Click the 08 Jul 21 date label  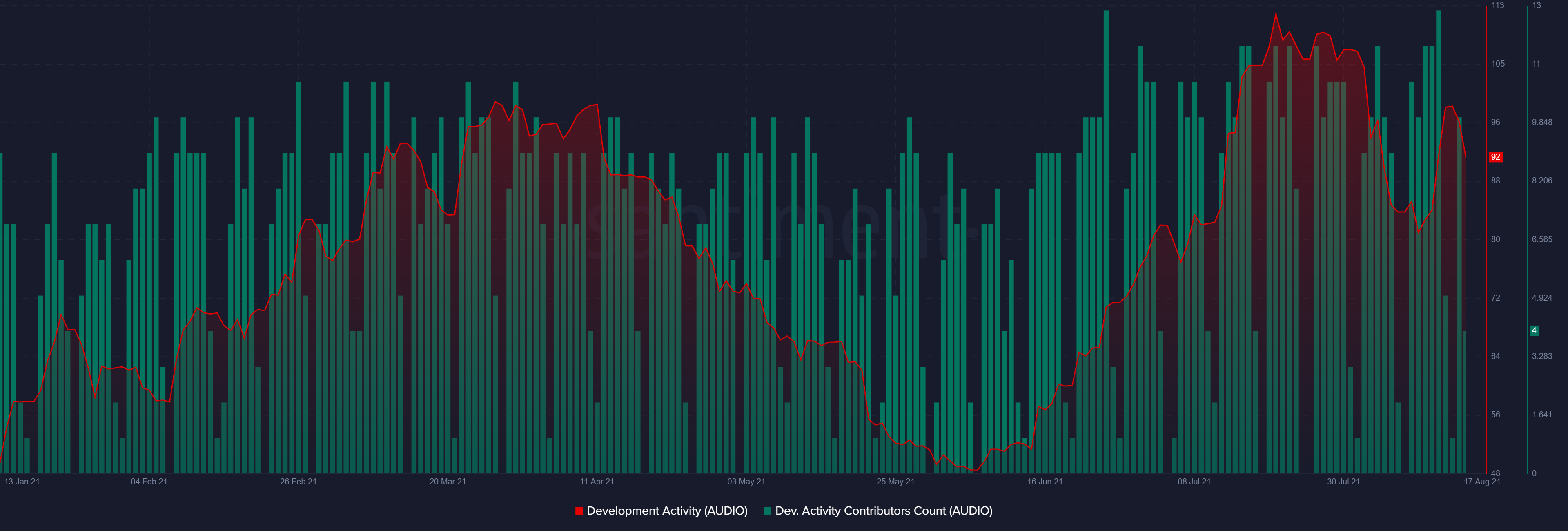[1194, 482]
